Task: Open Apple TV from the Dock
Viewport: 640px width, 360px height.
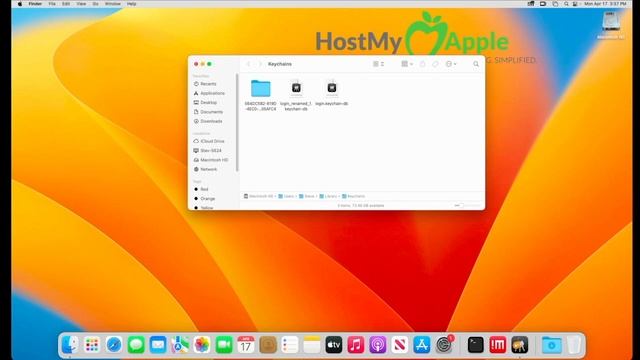Action: pos(334,345)
